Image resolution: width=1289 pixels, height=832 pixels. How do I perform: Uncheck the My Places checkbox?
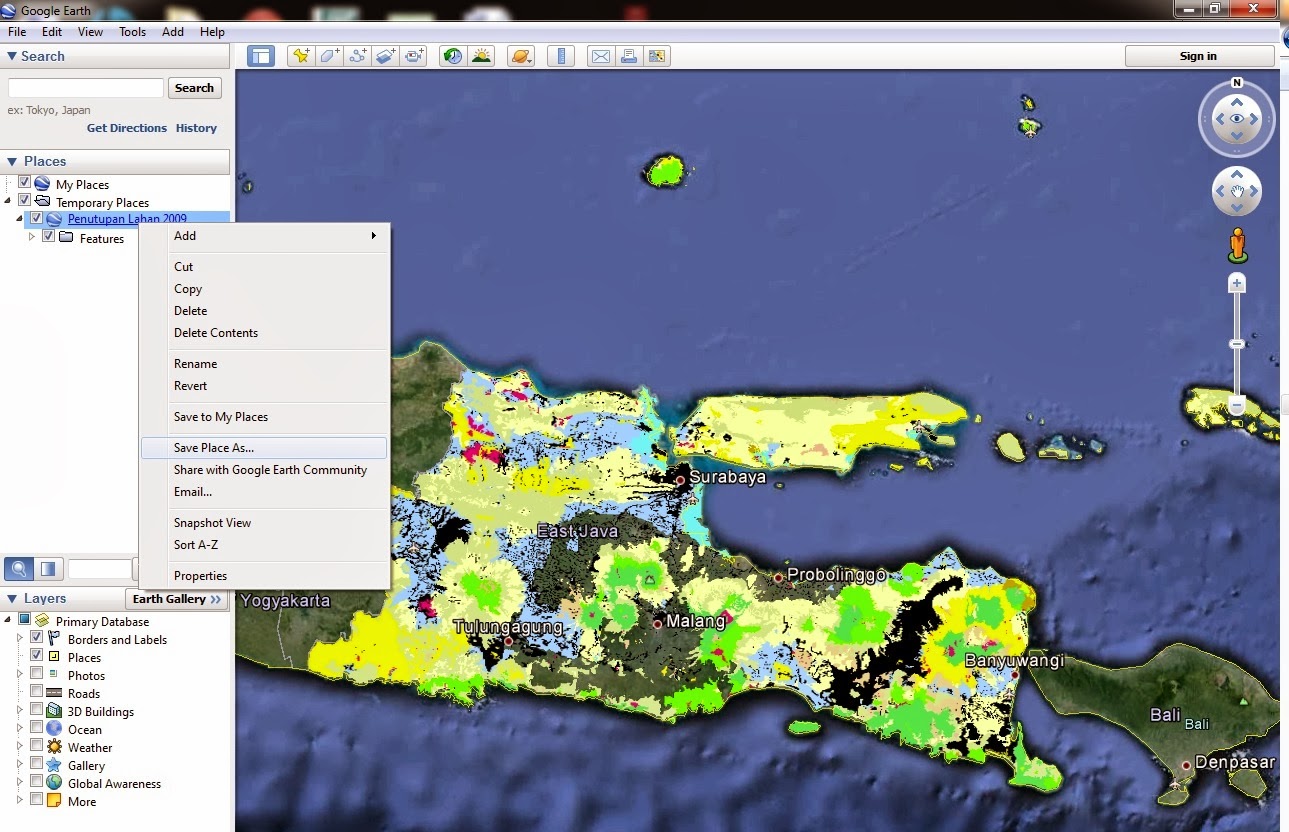(x=25, y=183)
